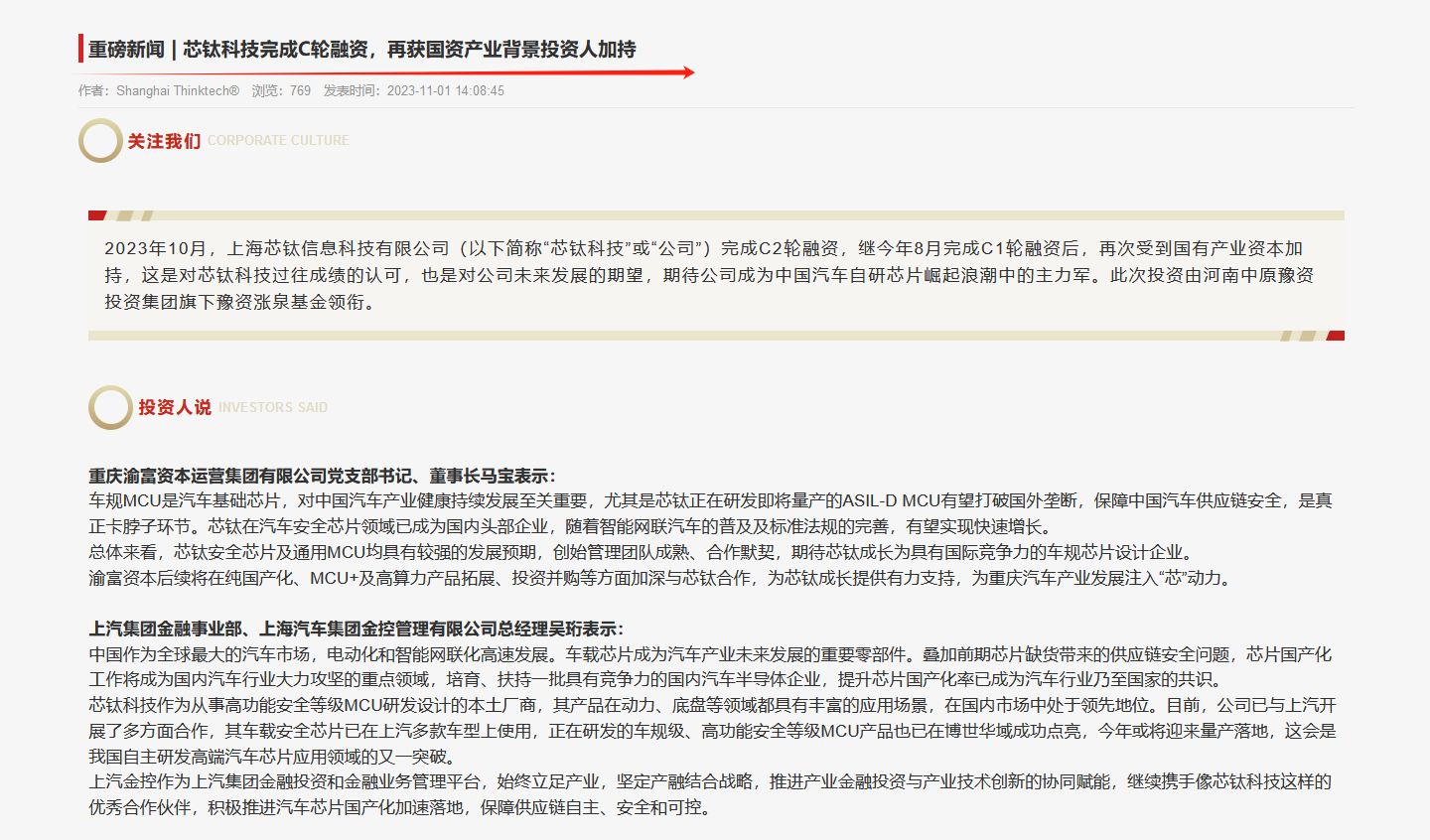Click the line starting "总体来看，芯钛安全芯片"

point(643,552)
